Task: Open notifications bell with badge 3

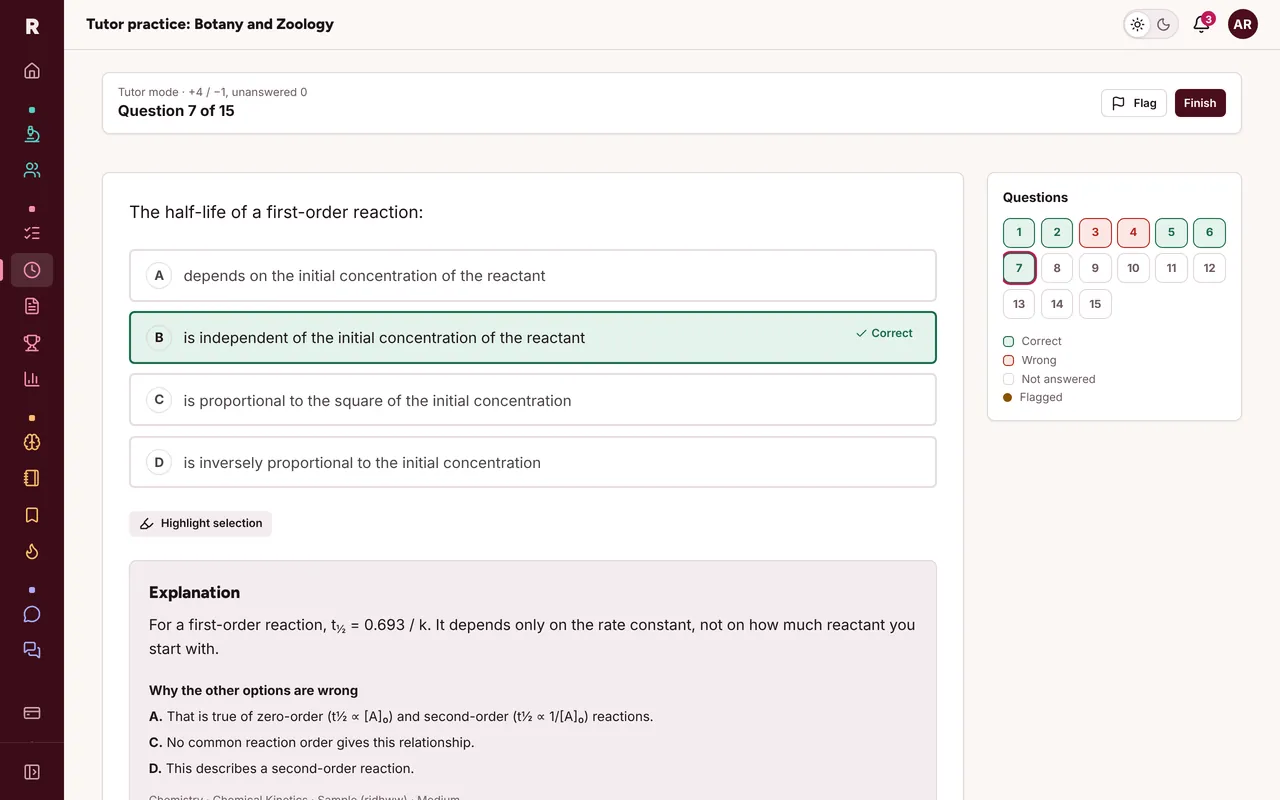Action: 1202,24
